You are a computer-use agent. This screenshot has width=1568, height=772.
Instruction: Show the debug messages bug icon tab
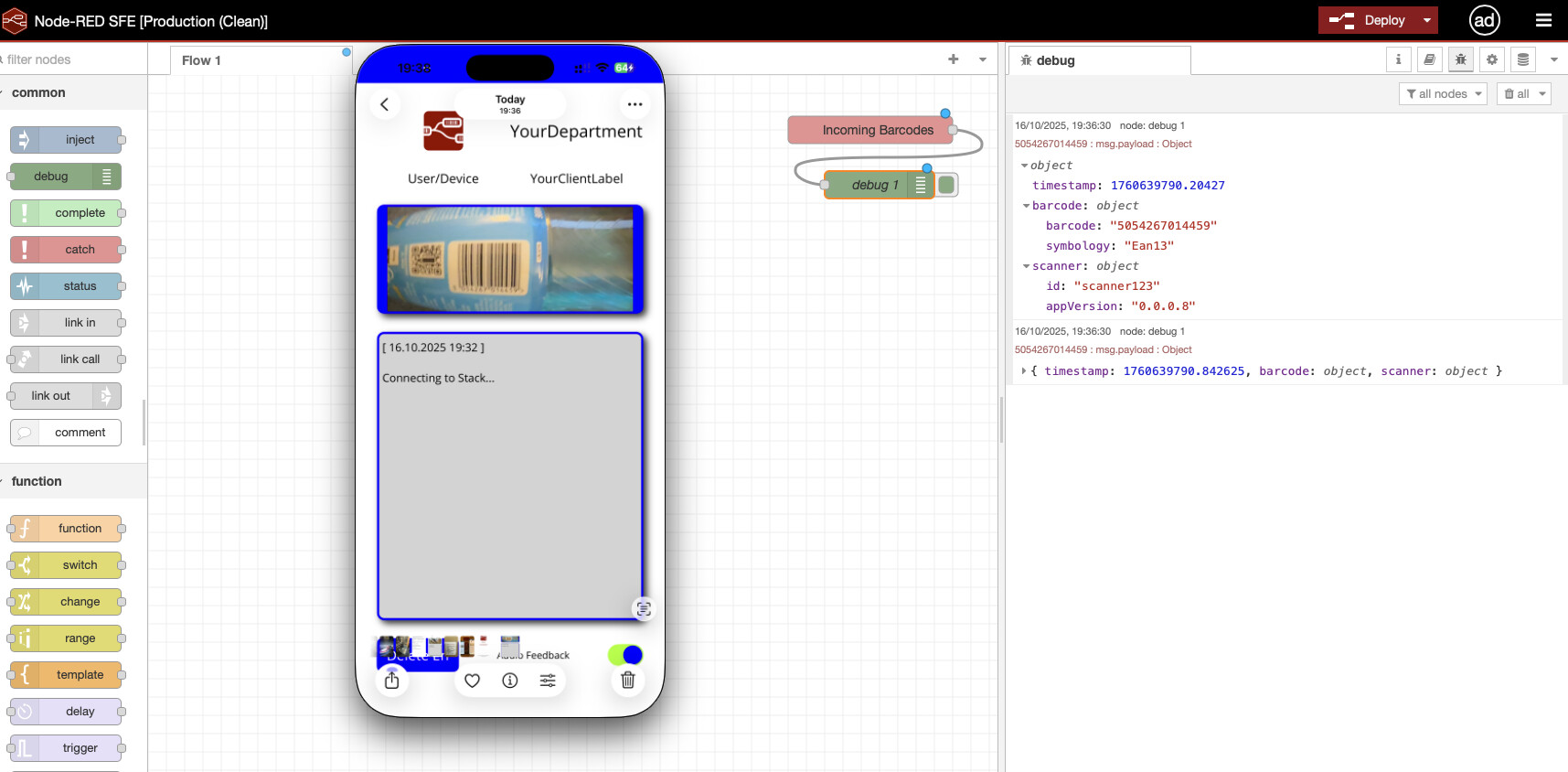click(x=1461, y=59)
